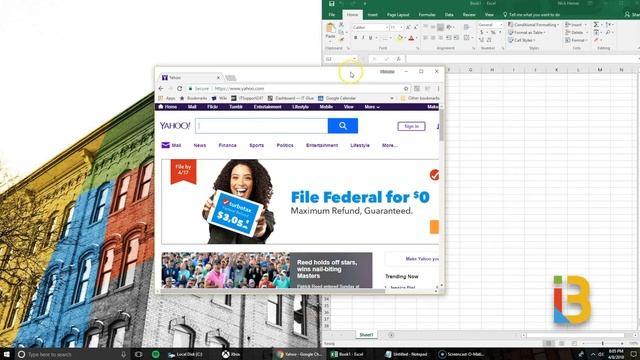The height and width of the screenshot is (360, 640).
Task: Bookmark this page with star icon
Action: (406, 89)
